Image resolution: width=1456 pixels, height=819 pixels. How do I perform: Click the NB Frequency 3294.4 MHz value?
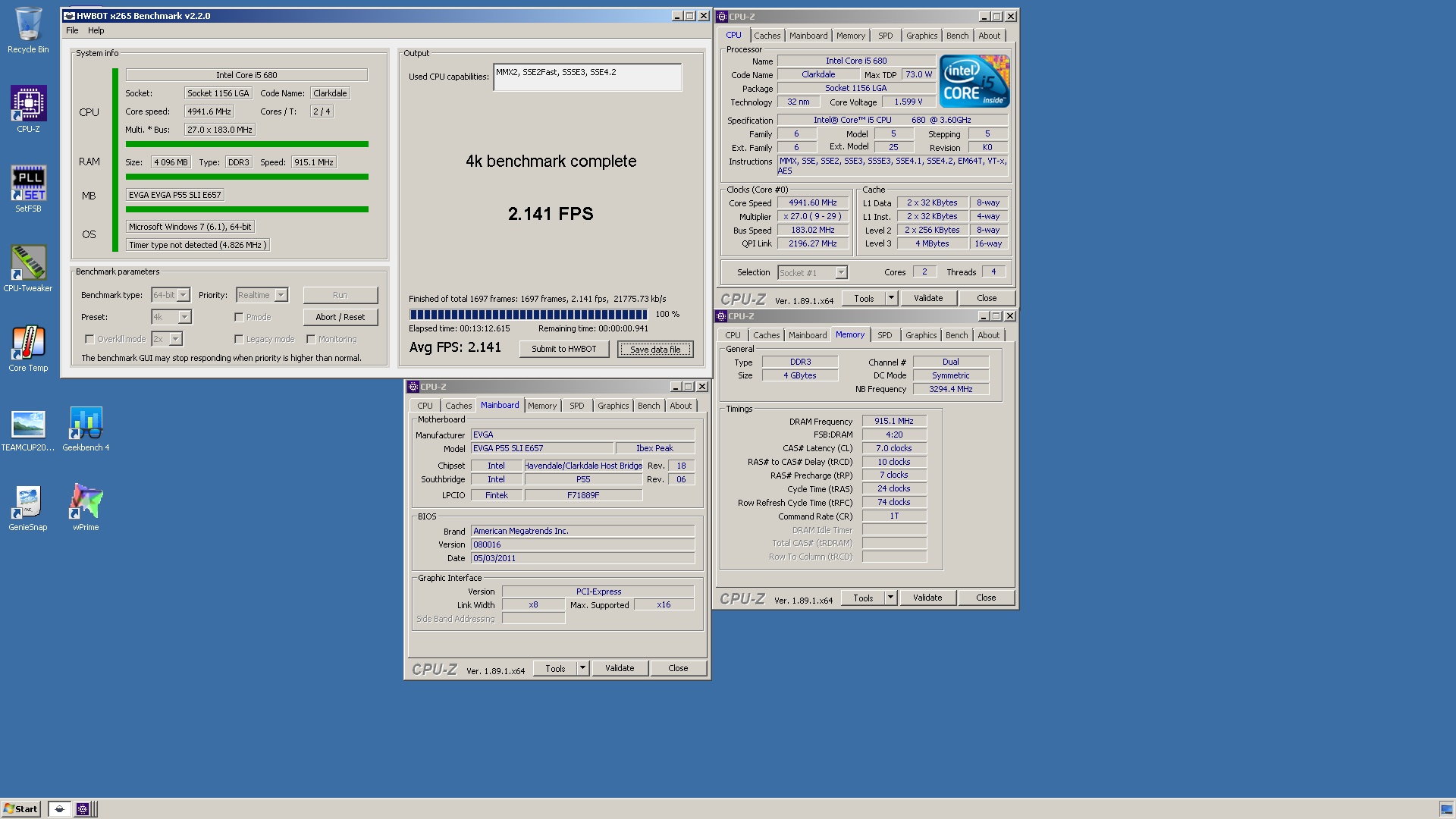click(951, 389)
